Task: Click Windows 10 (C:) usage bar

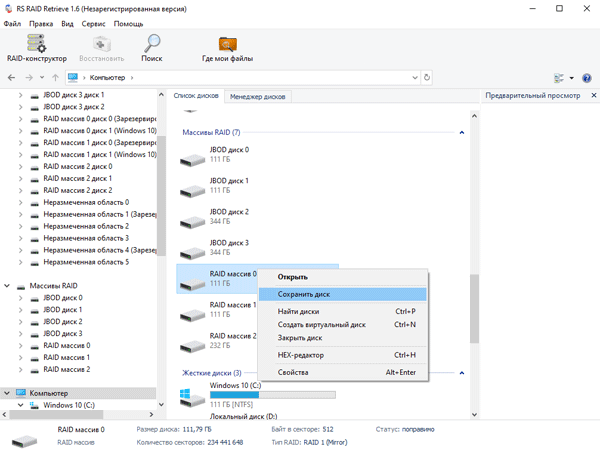Action: point(273,395)
